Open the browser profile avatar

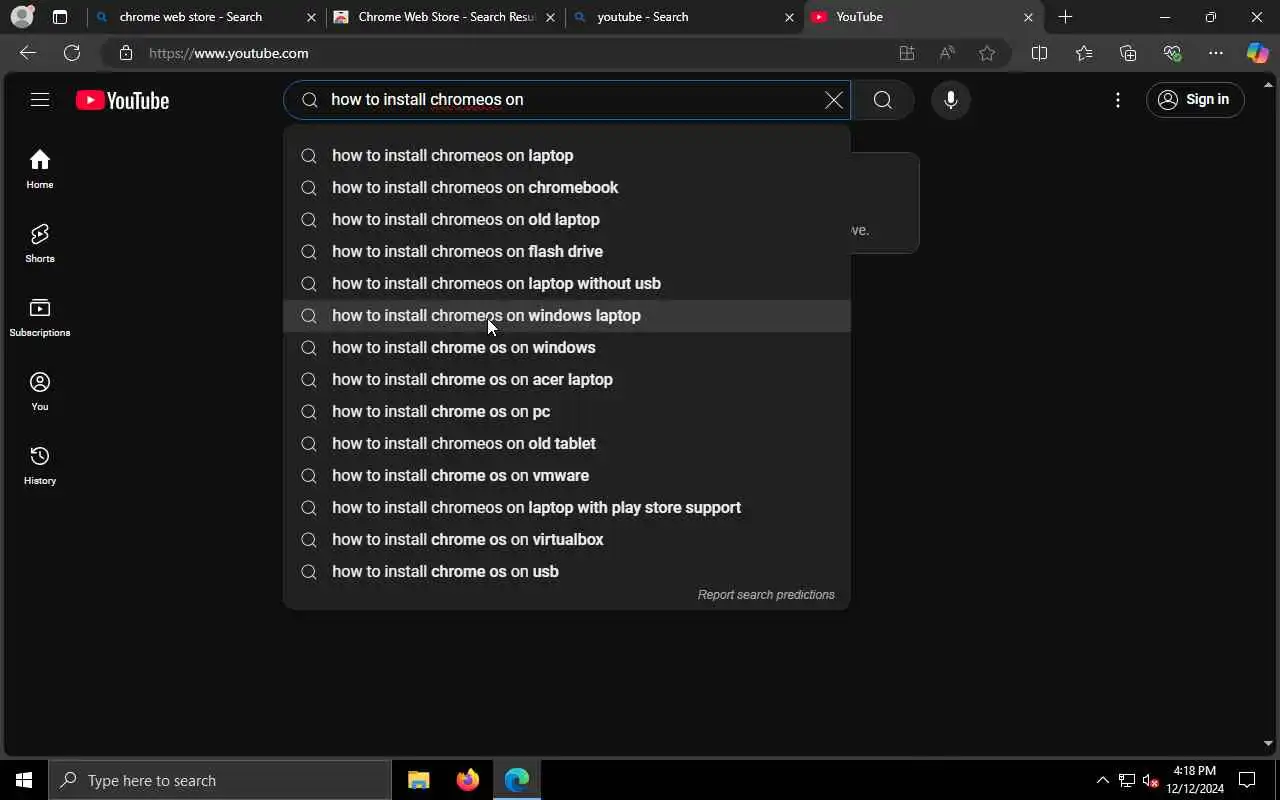tap(22, 17)
